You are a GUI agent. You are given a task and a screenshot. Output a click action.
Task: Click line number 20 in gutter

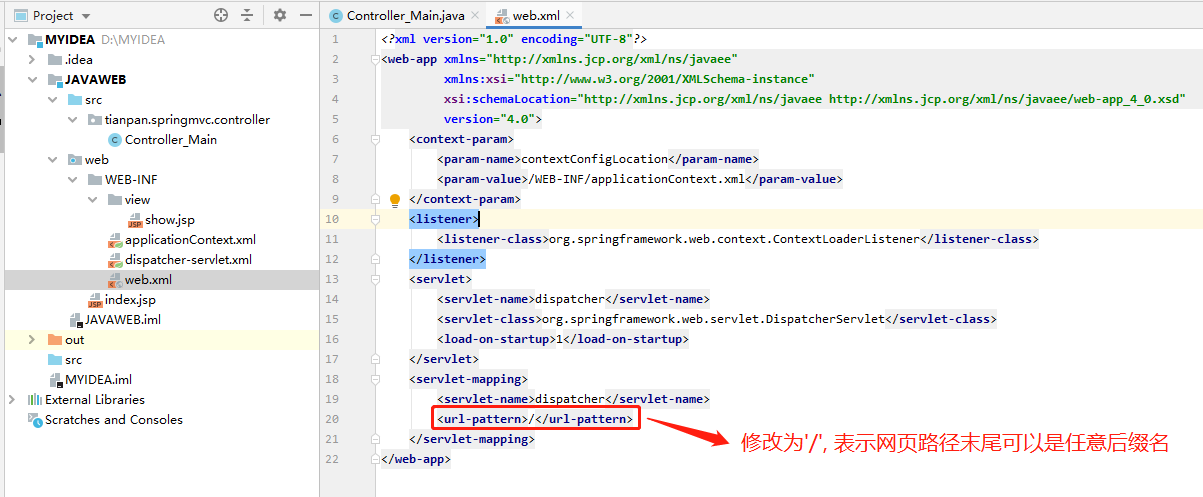click(x=333, y=419)
